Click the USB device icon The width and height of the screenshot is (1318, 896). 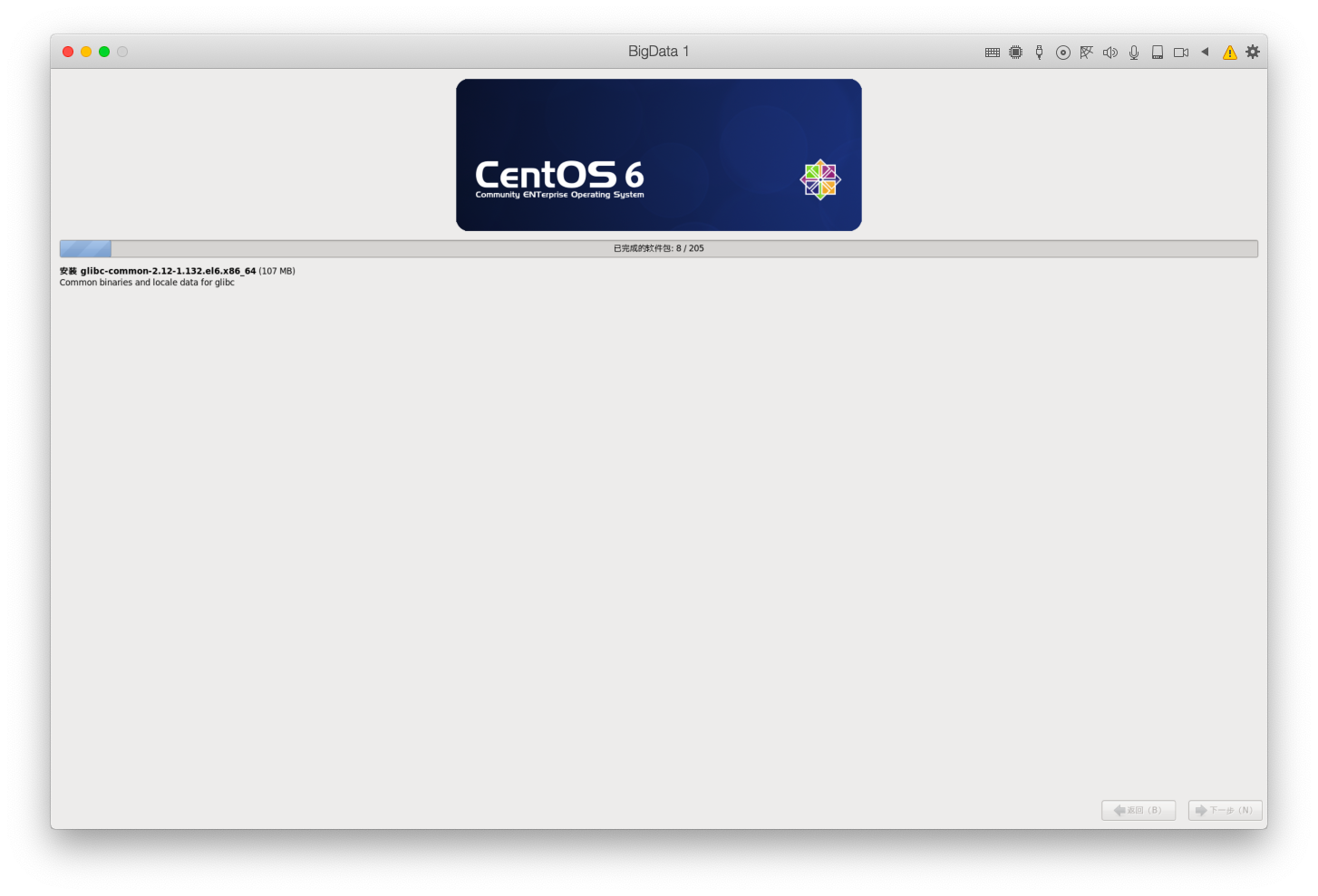pyautogui.click(x=1040, y=53)
